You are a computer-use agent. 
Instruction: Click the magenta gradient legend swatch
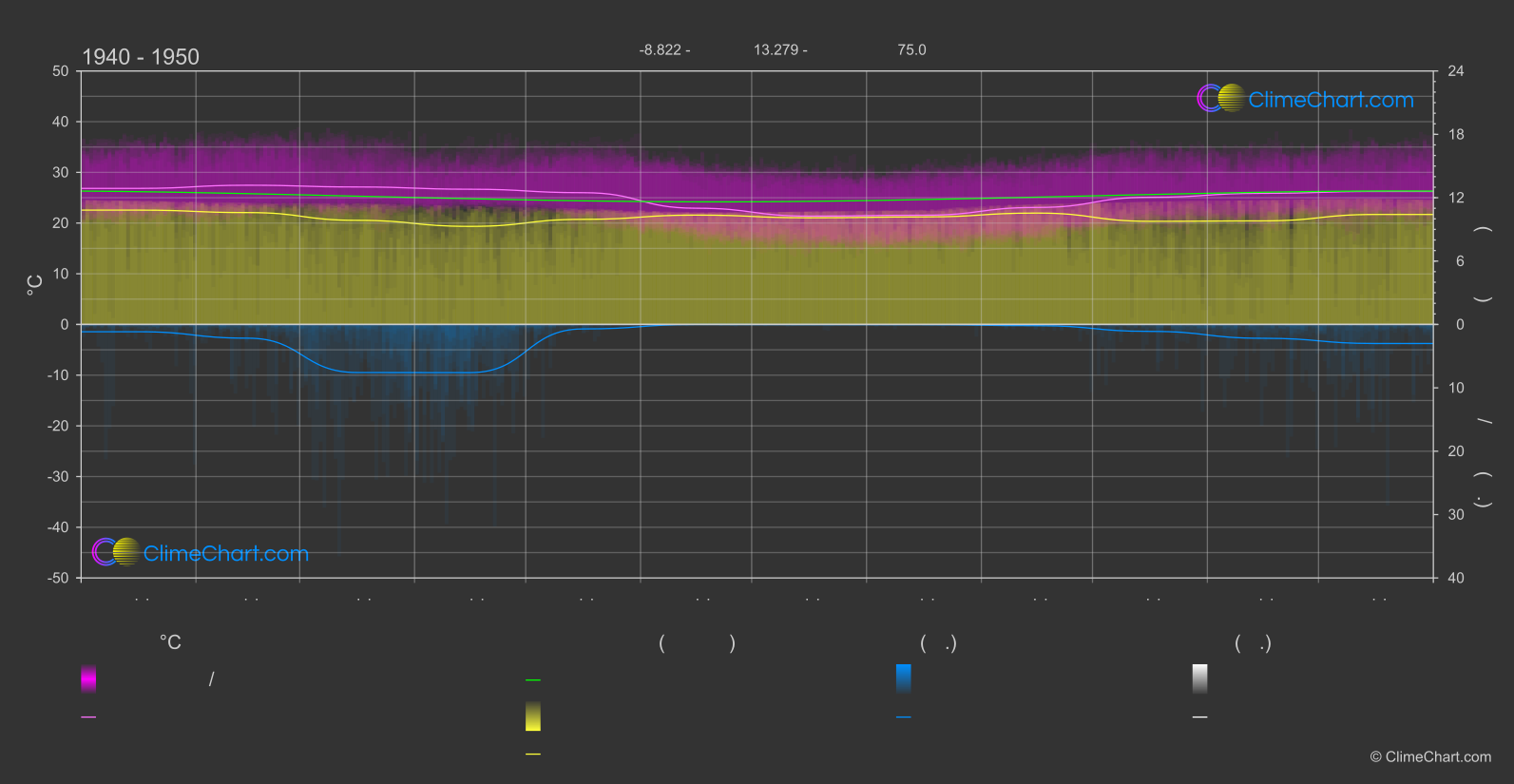click(x=88, y=679)
